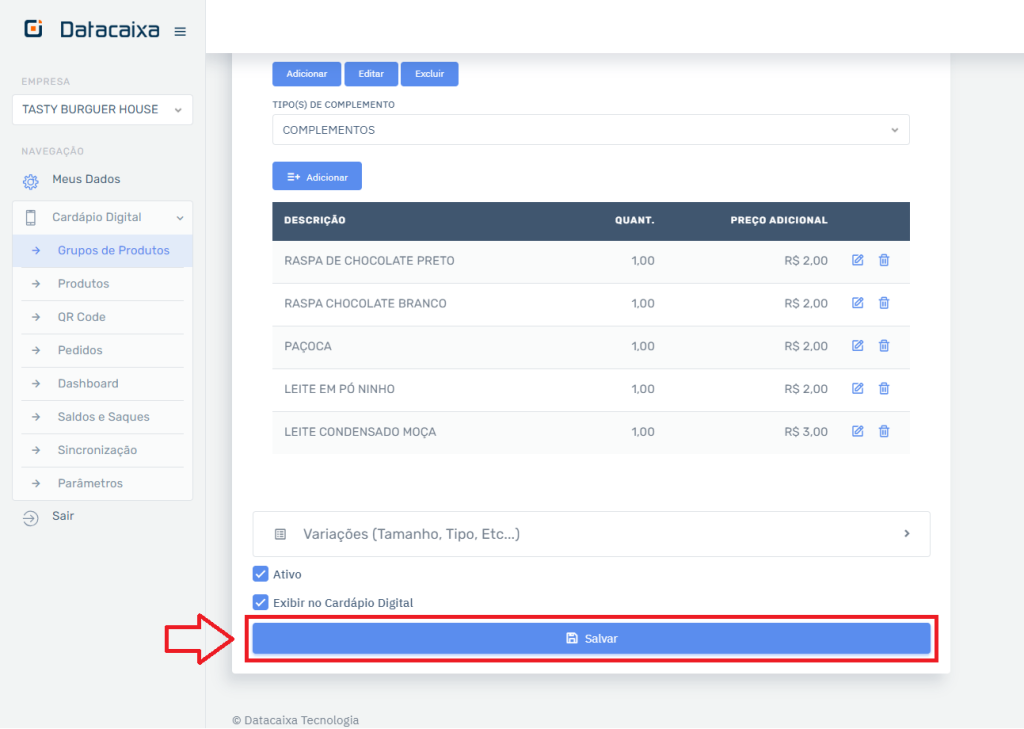
Task: Open the TASTY BURGUER HOUSE company selector
Action: (101, 110)
